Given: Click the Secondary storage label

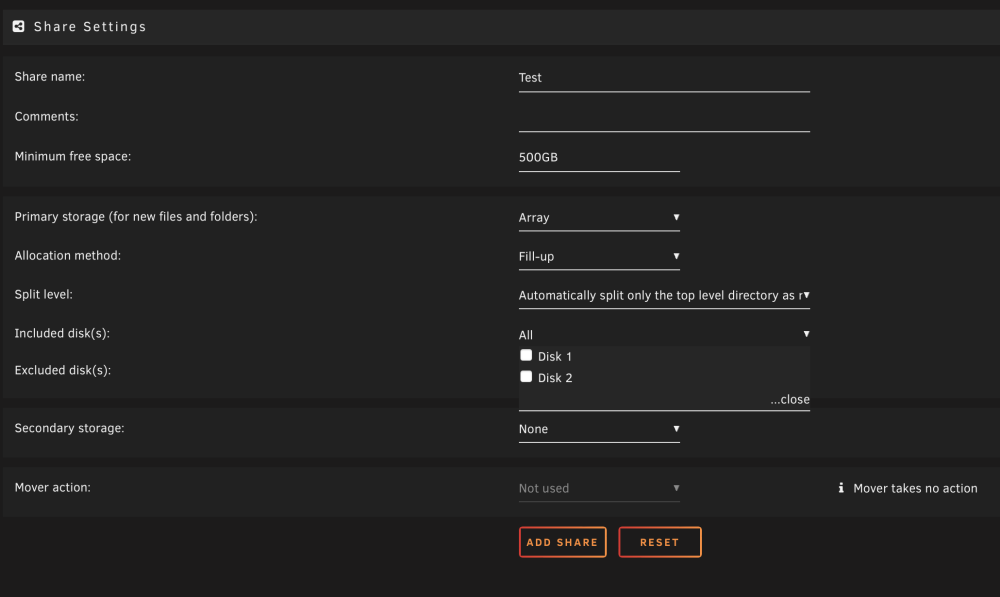Looking at the screenshot, I should [70, 428].
